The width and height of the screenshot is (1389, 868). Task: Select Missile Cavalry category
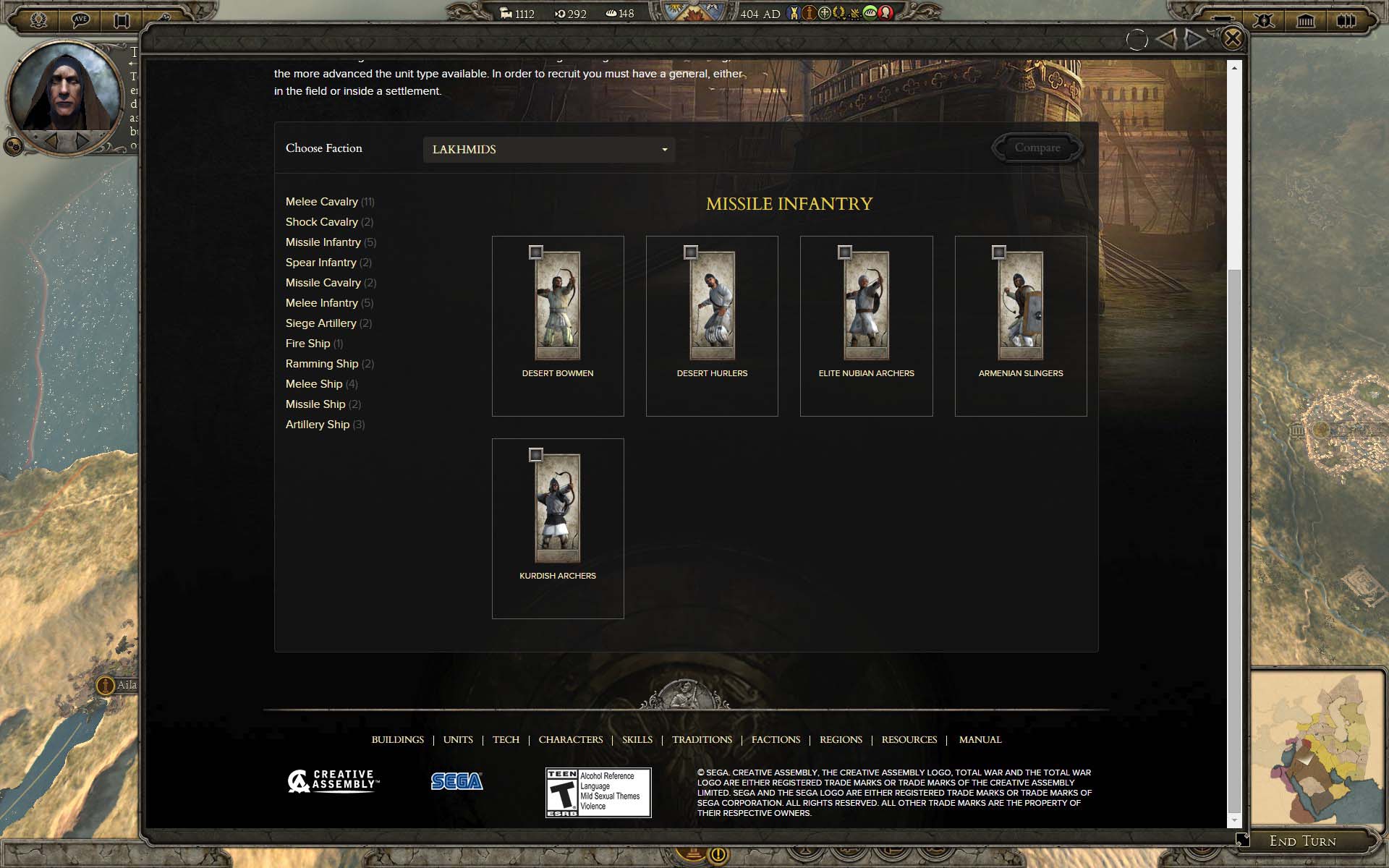(331, 283)
